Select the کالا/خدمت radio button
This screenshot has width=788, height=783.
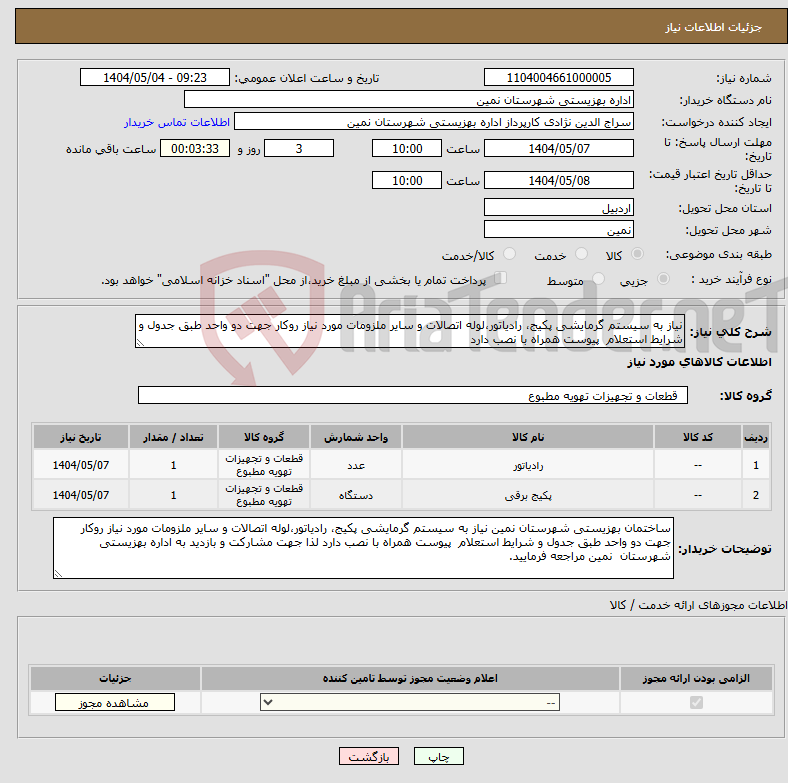pyautogui.click(x=509, y=254)
